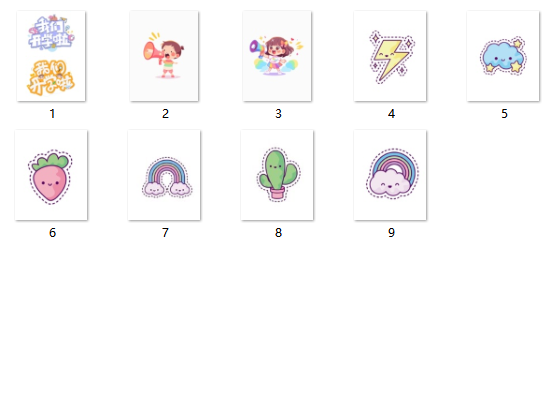Click file name label 8

pos(278,233)
